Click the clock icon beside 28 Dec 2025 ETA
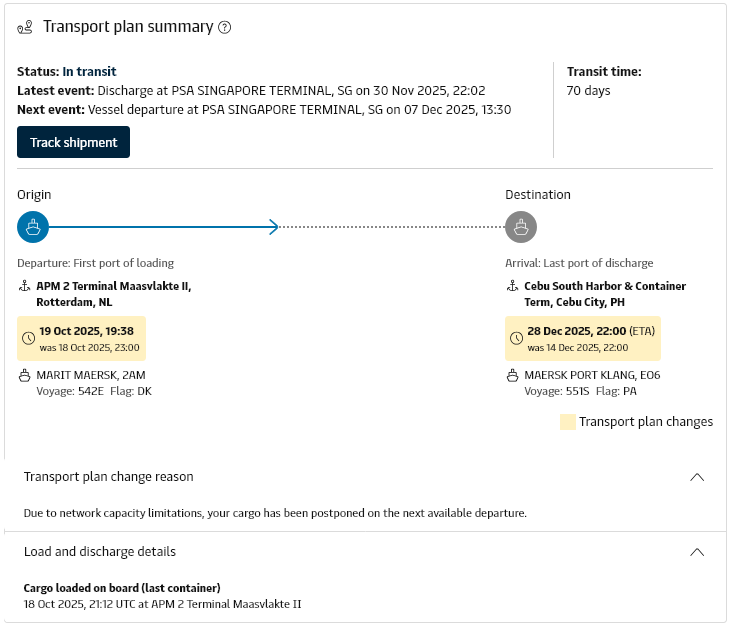Viewport: 729px width, 626px height. pyautogui.click(x=516, y=338)
